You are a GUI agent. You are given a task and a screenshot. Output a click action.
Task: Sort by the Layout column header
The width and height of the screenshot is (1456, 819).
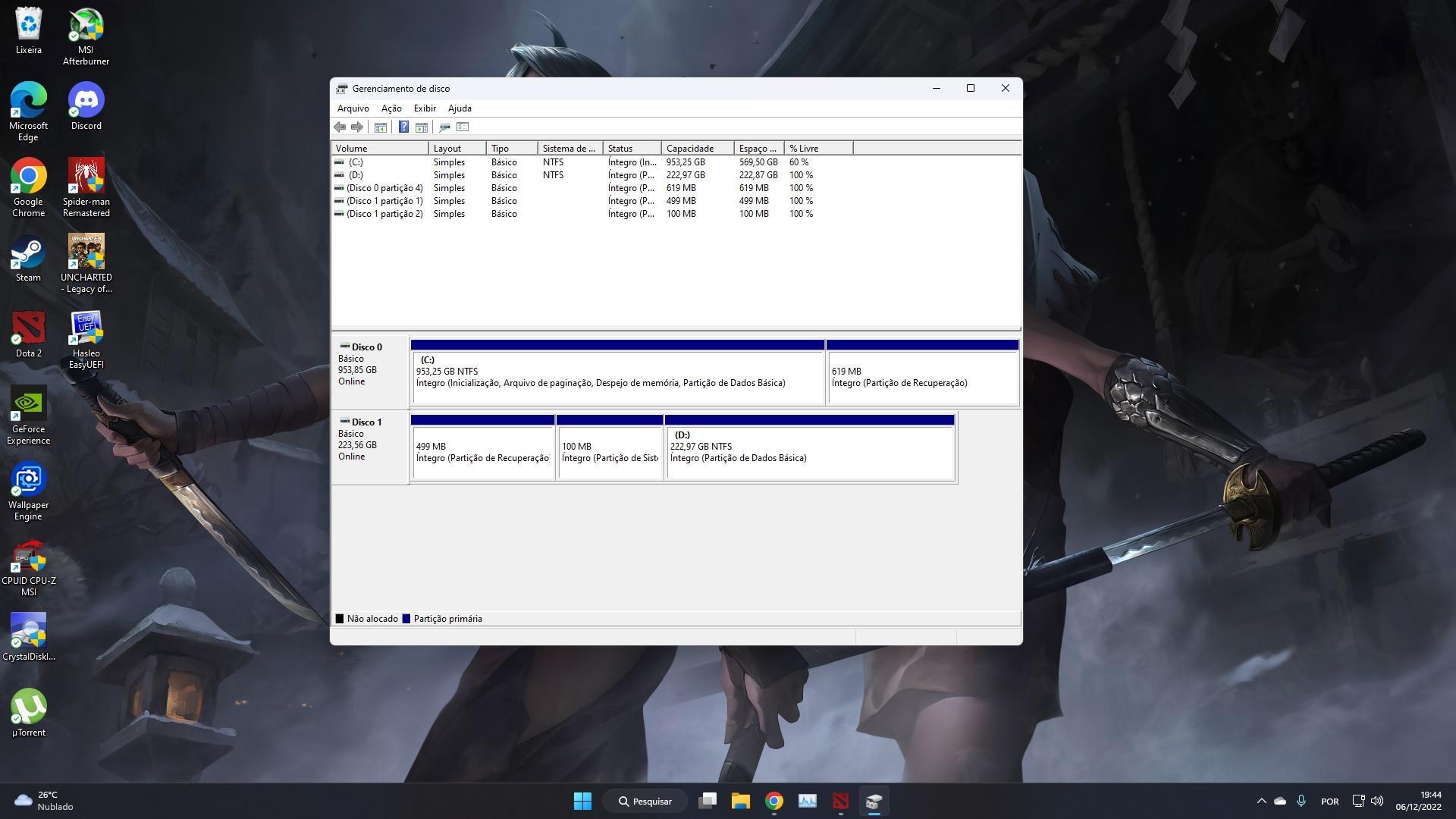pyautogui.click(x=457, y=149)
